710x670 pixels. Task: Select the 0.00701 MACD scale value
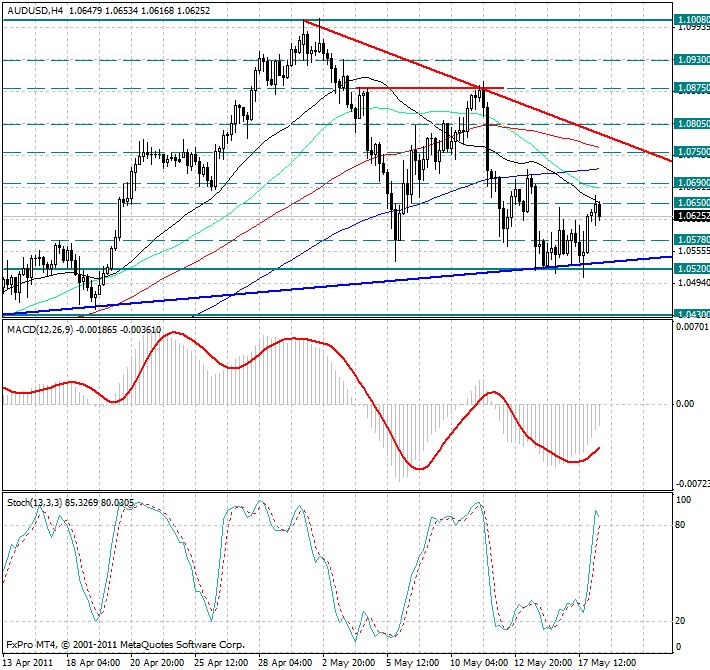point(693,326)
